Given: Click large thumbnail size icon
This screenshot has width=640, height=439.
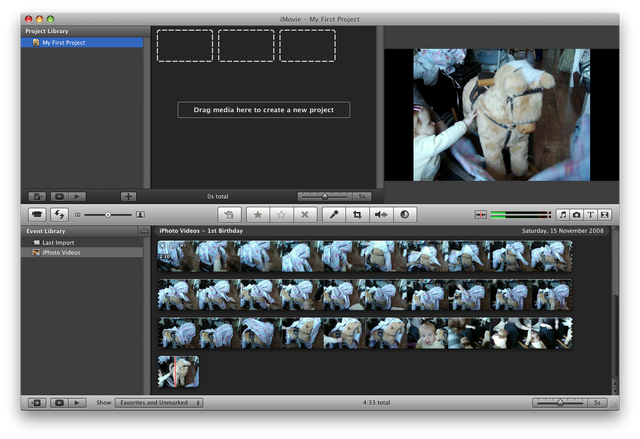Looking at the screenshot, I should point(140,215).
